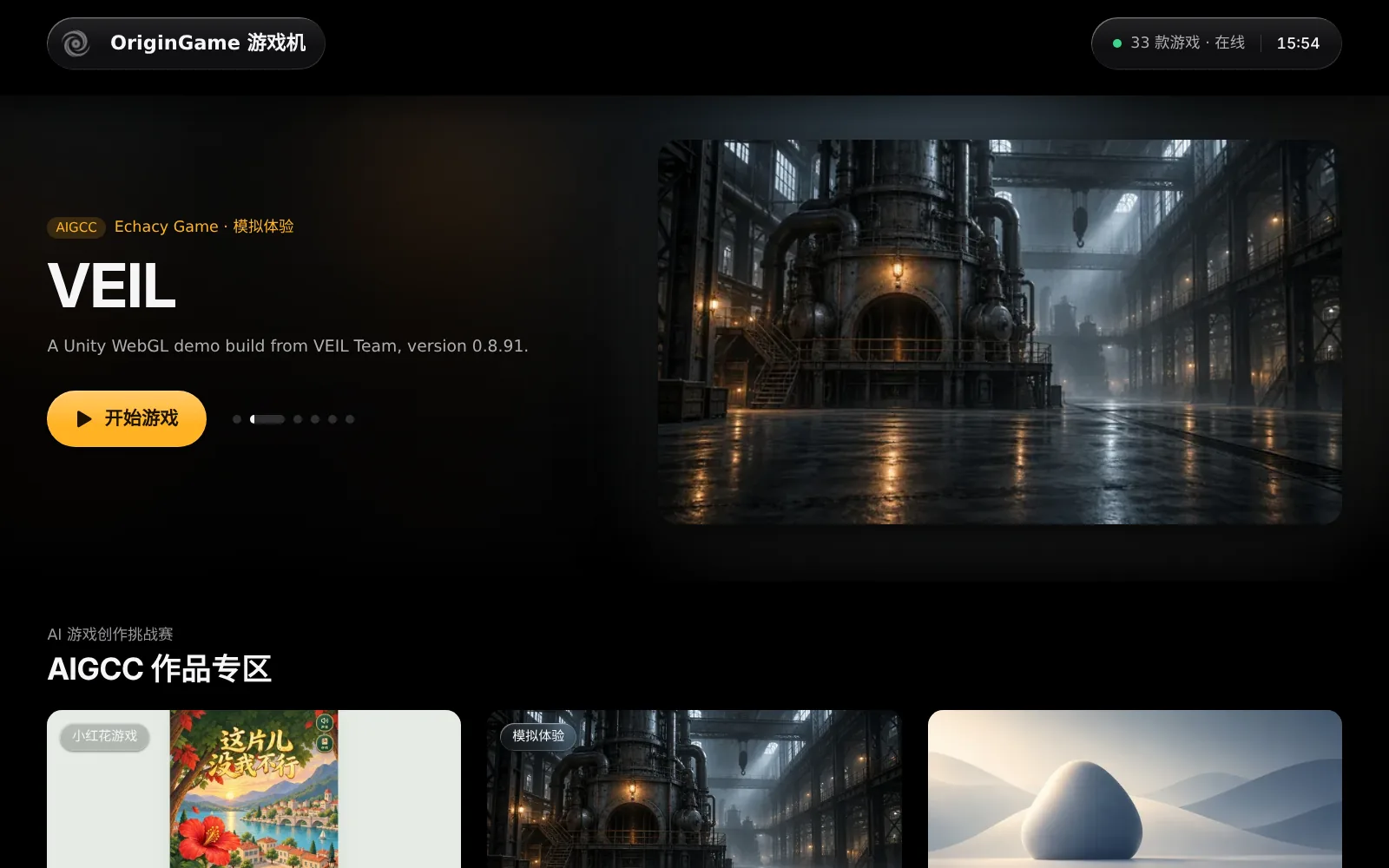Open the snowy mound game card
This screenshot has height=868, width=1389.
point(1135,789)
